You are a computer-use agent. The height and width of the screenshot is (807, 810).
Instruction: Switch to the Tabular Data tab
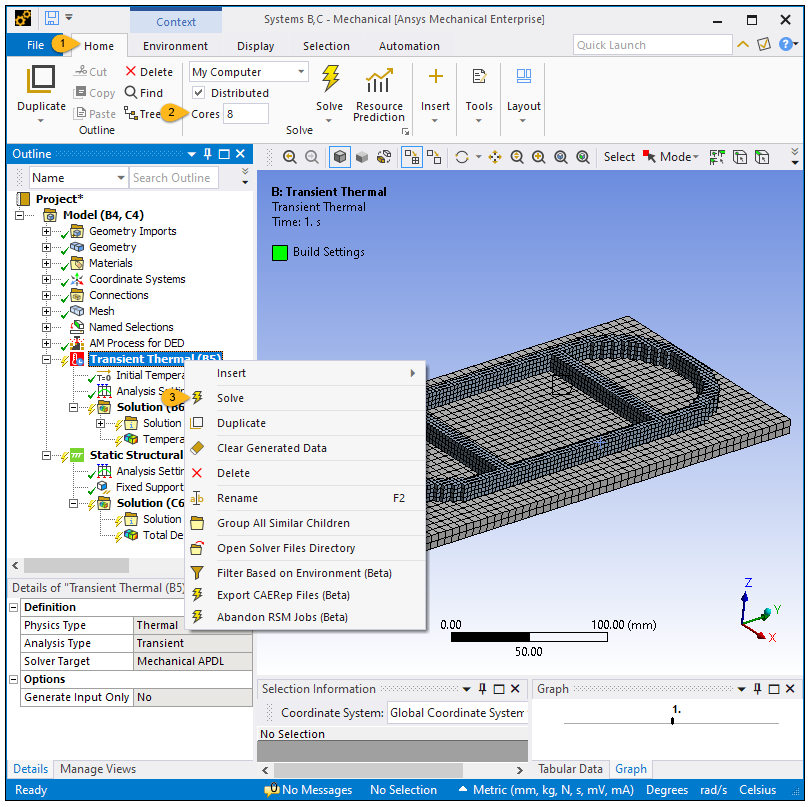click(570, 769)
